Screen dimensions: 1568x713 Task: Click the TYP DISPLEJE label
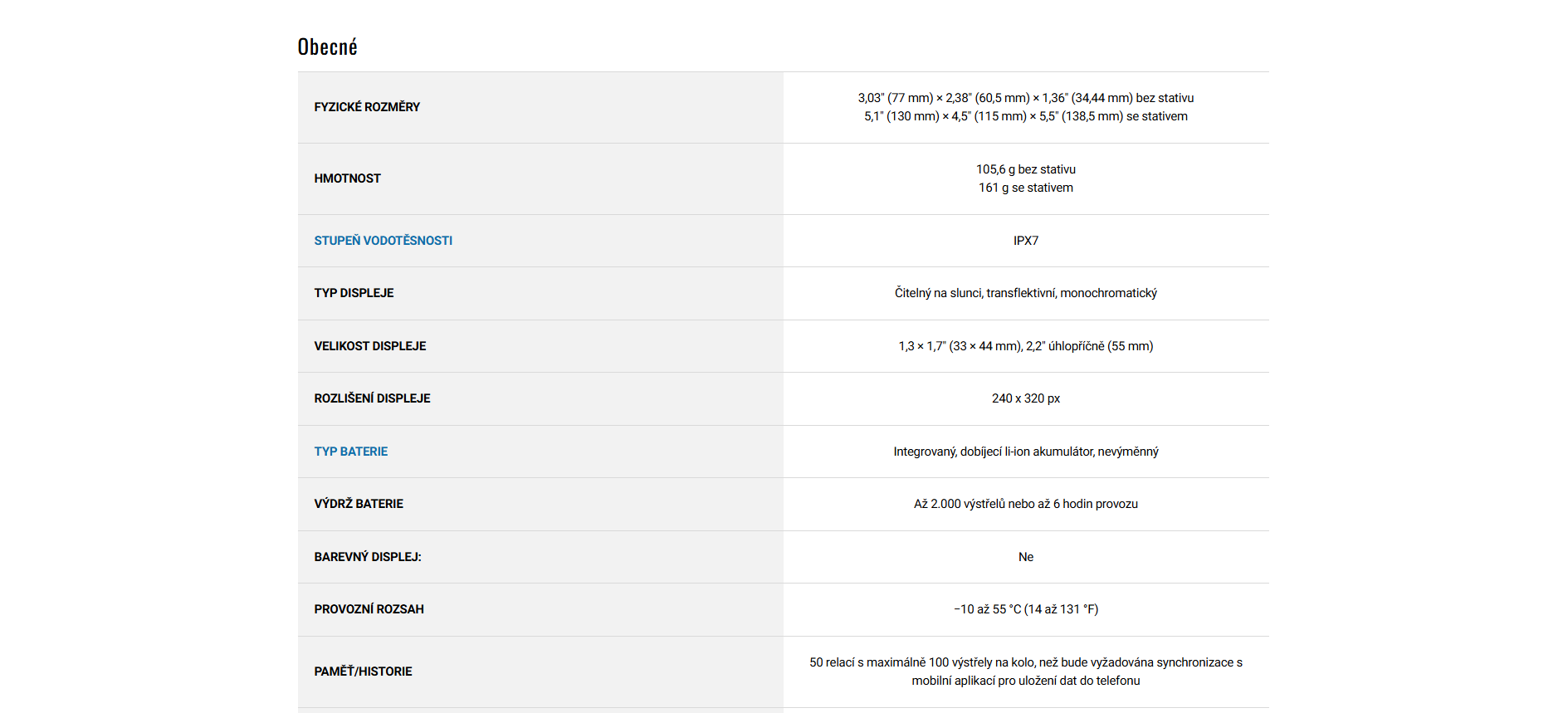354,293
